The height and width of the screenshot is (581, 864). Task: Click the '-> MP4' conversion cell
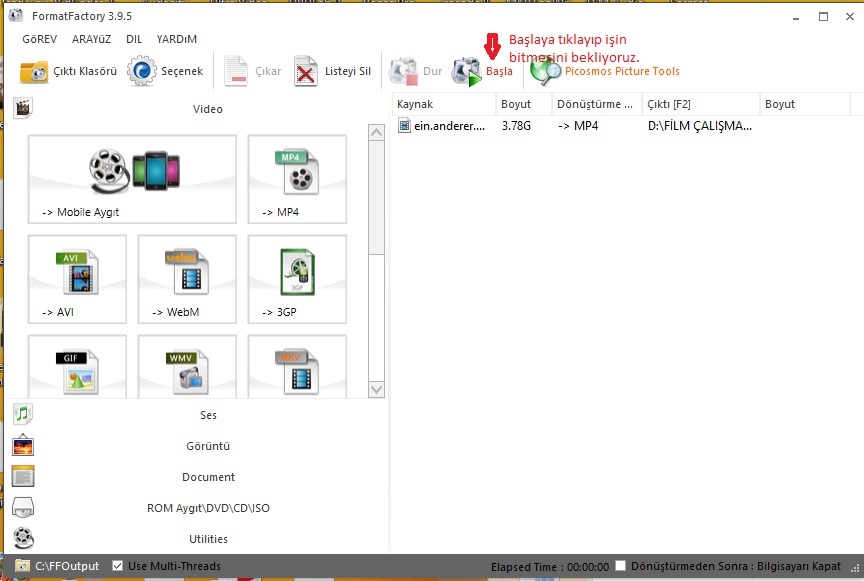click(x=577, y=126)
